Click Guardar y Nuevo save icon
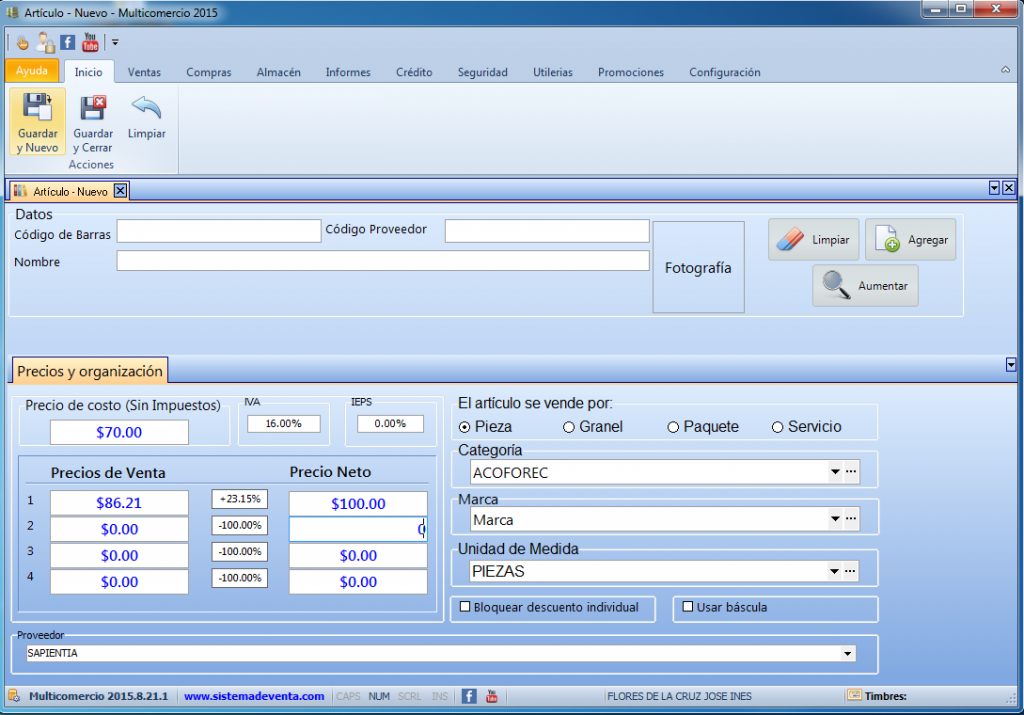 (x=37, y=107)
